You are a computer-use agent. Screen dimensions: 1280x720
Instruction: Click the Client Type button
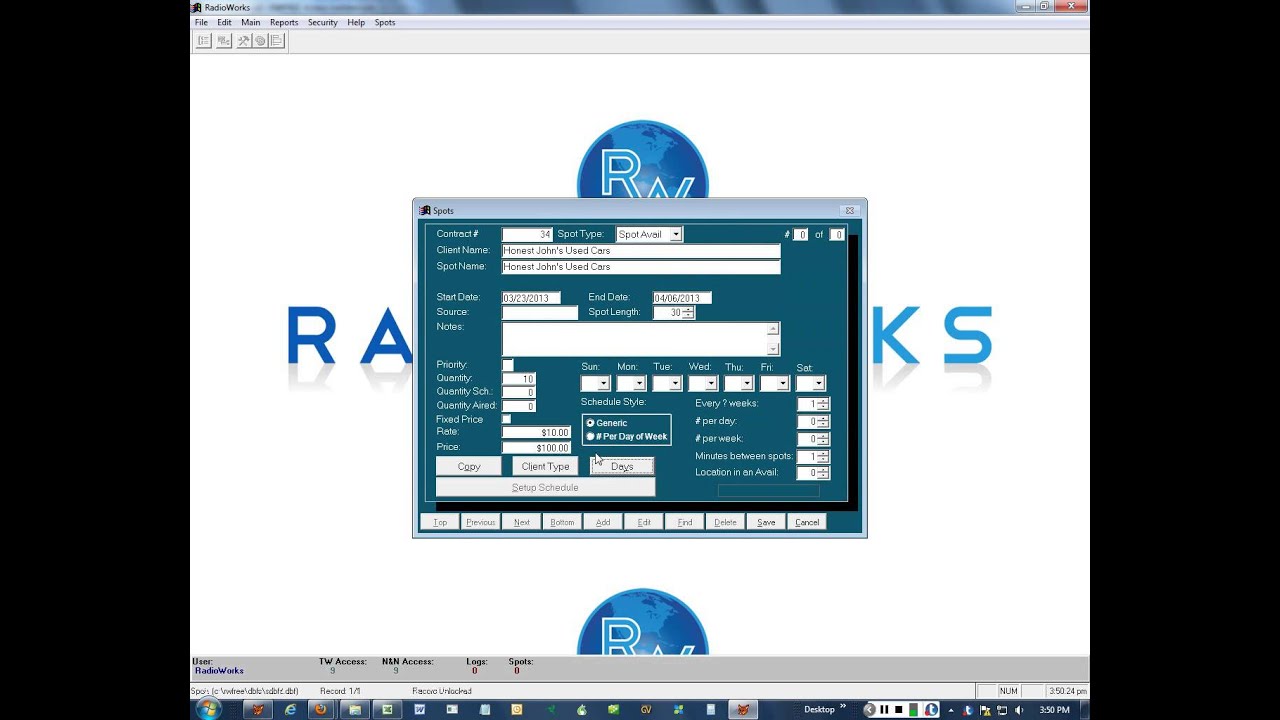(545, 467)
